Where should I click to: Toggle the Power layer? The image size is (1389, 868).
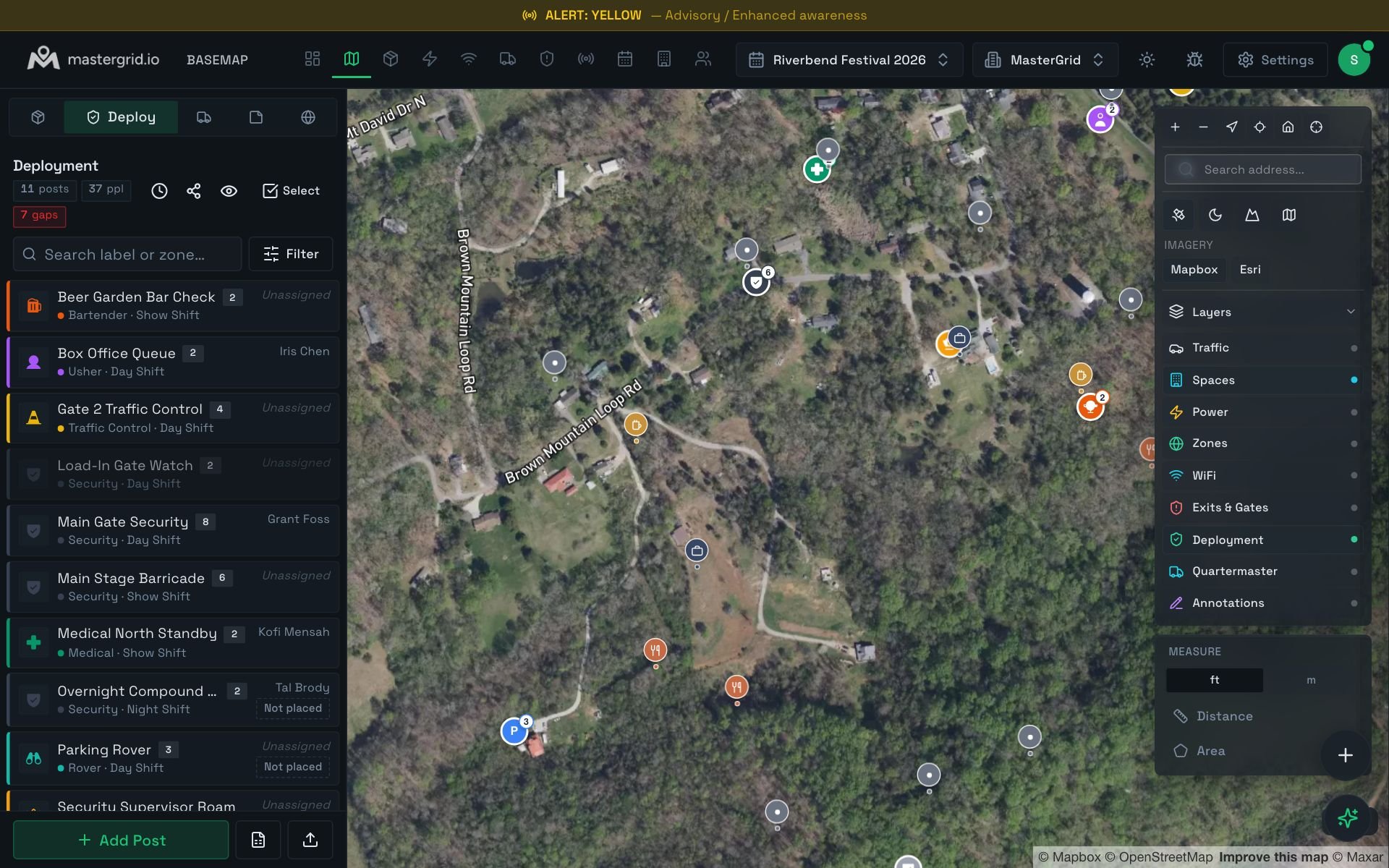tap(1262, 412)
